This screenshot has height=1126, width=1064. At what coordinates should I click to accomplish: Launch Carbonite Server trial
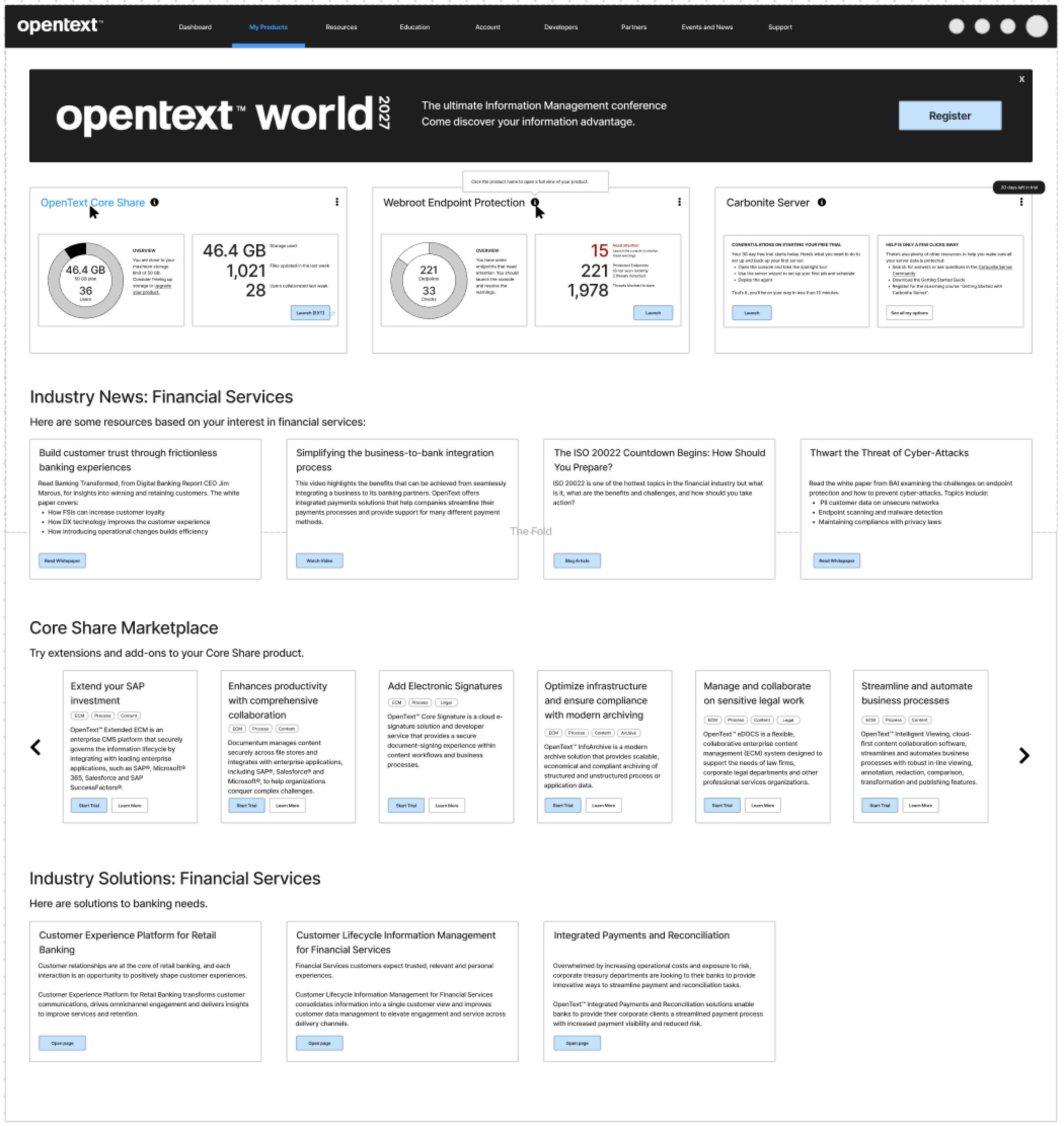point(751,313)
